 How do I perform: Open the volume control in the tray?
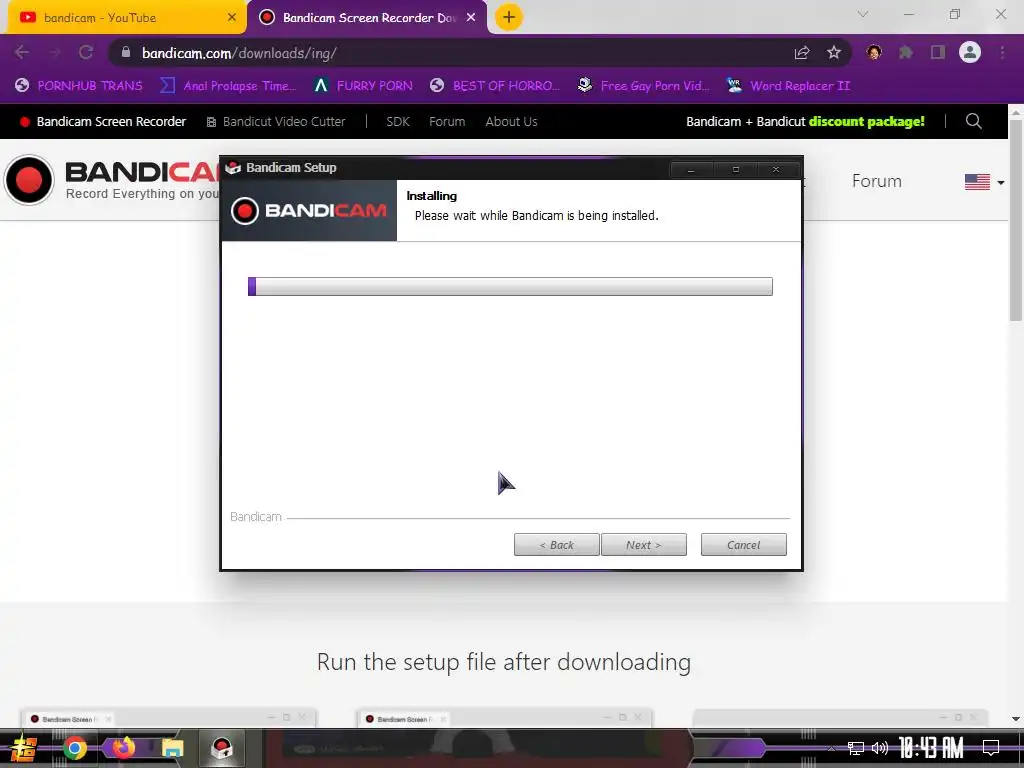point(880,748)
